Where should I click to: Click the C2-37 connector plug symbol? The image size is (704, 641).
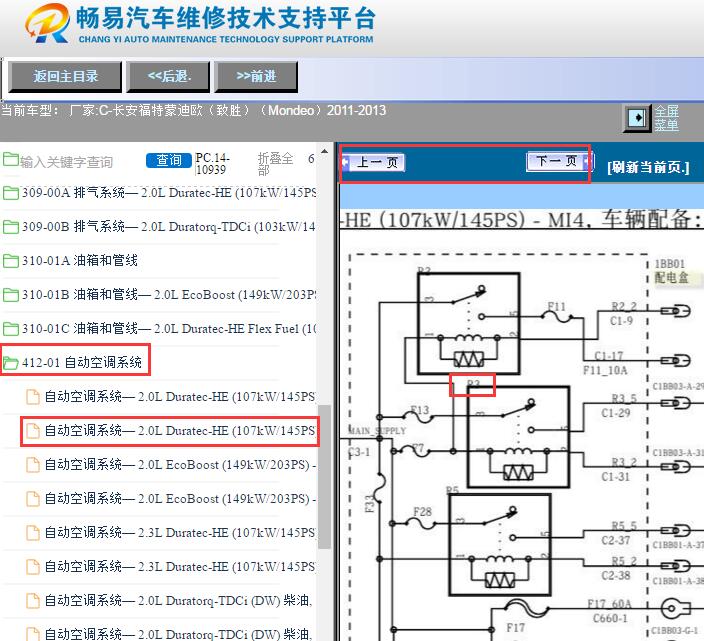pos(676,531)
